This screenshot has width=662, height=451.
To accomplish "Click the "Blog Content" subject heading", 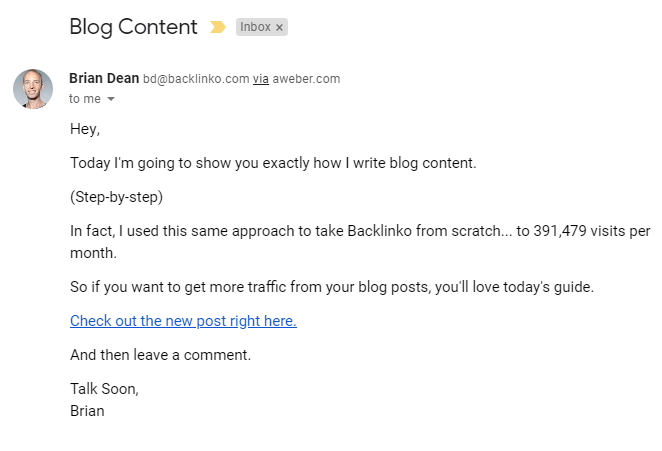I will click(133, 27).
